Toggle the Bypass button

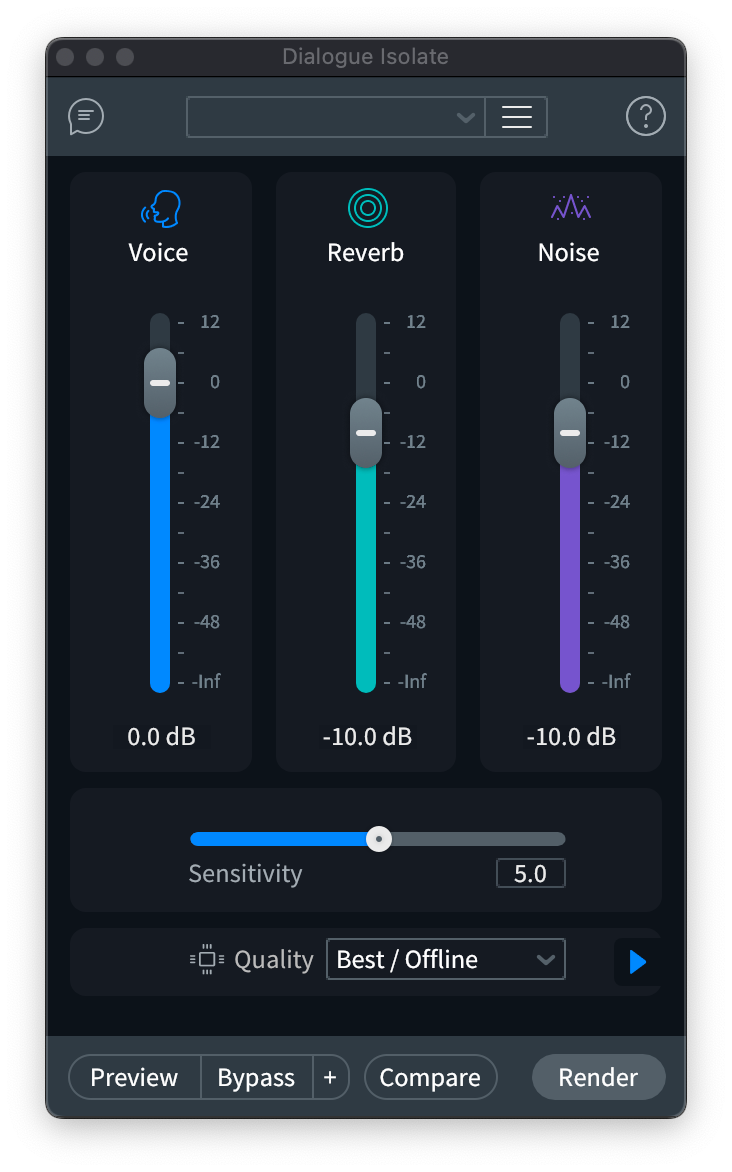[256, 1077]
